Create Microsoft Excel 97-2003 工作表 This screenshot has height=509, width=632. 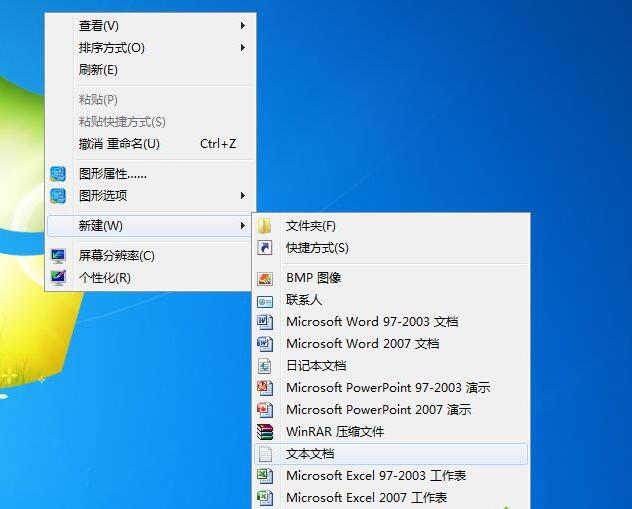(x=391, y=476)
